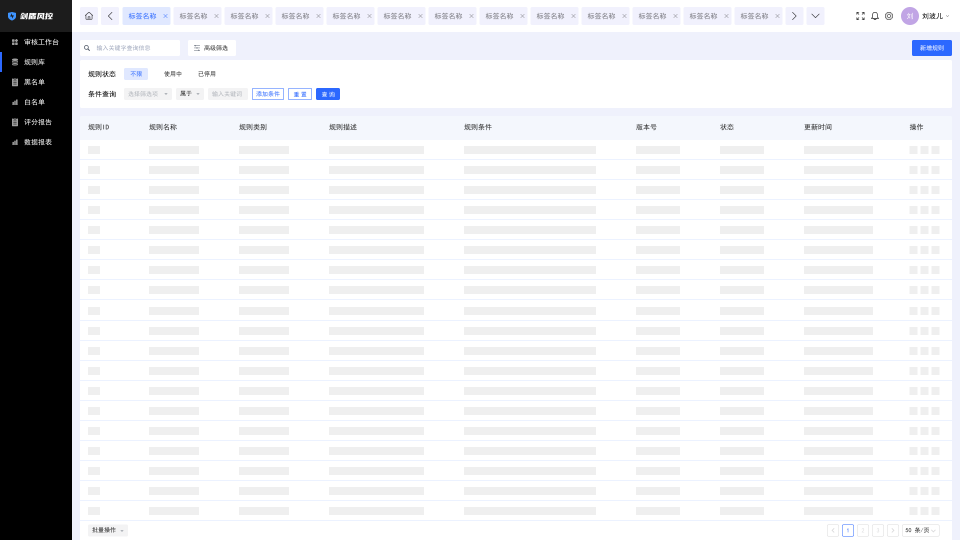Select page 2 in pagination
The image size is (960, 540).
863,530
